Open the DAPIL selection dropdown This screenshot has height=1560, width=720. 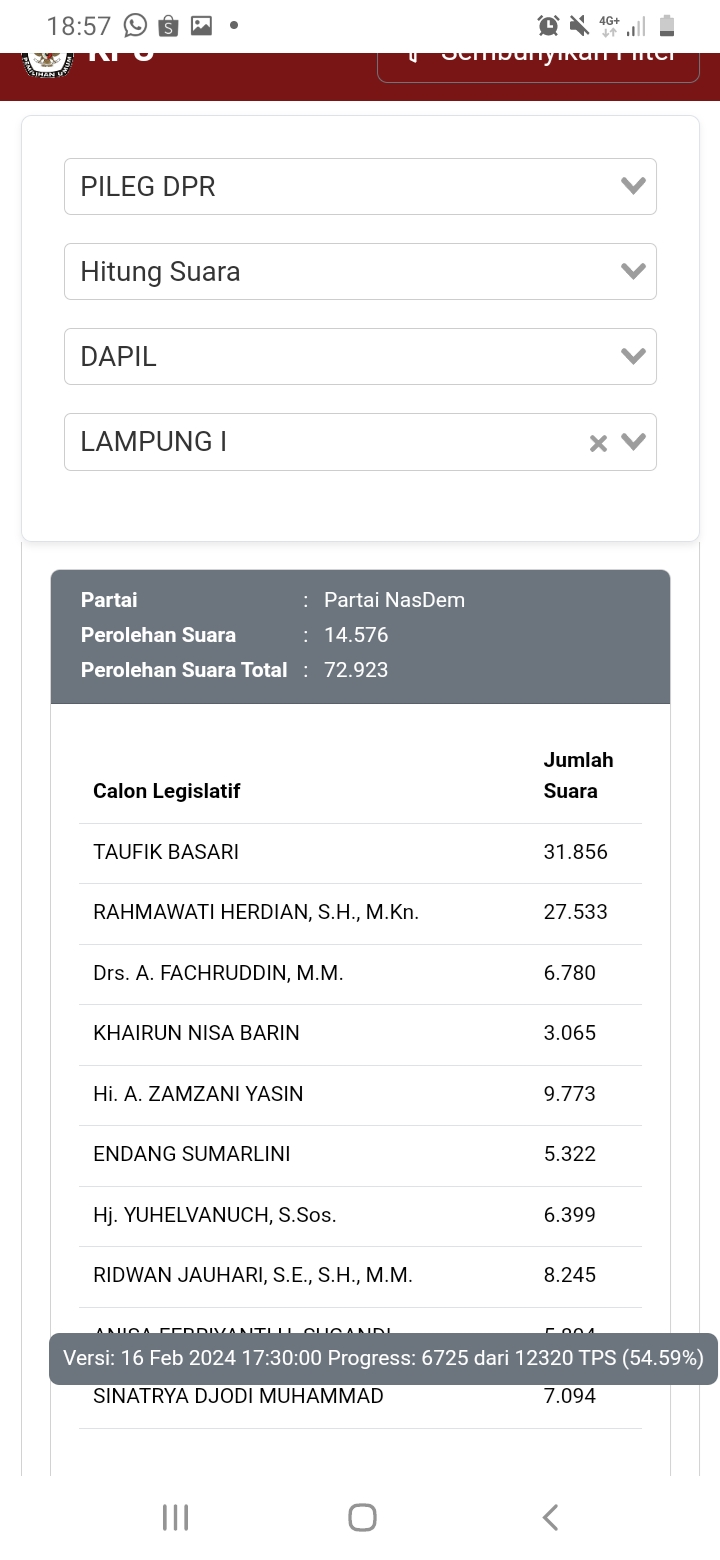[x=360, y=356]
